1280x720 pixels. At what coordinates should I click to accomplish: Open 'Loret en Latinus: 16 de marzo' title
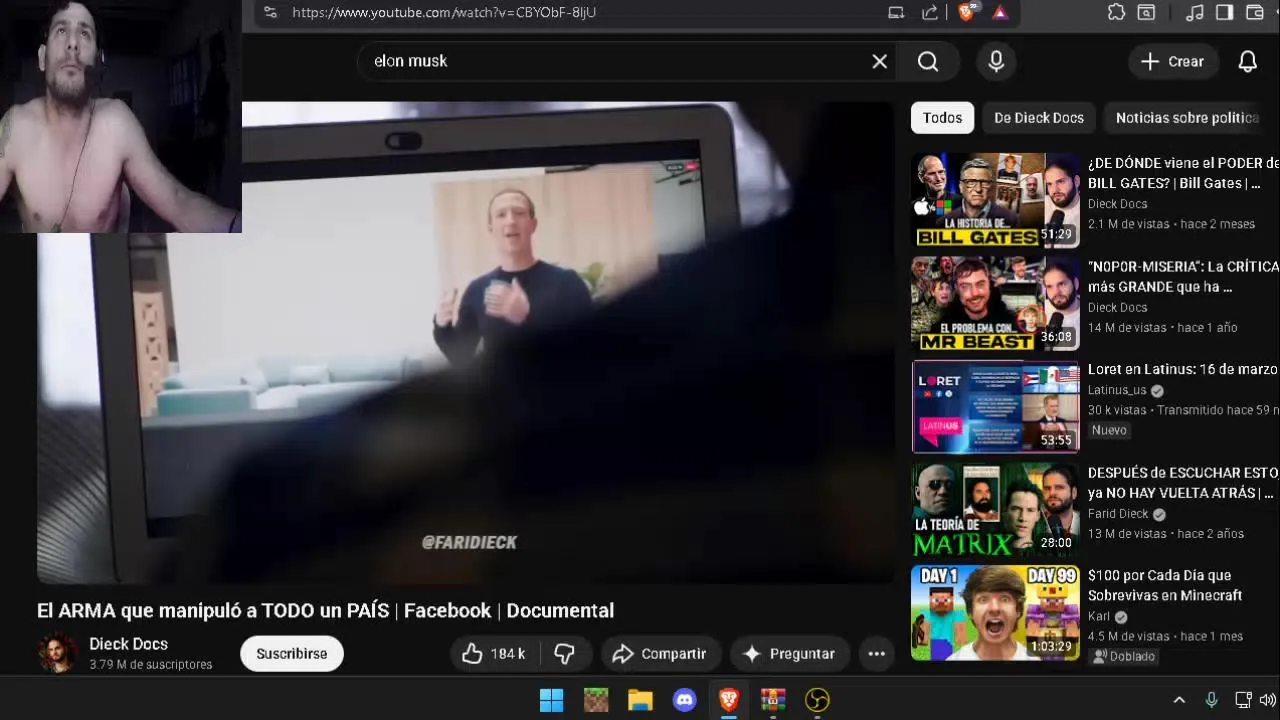point(1182,369)
